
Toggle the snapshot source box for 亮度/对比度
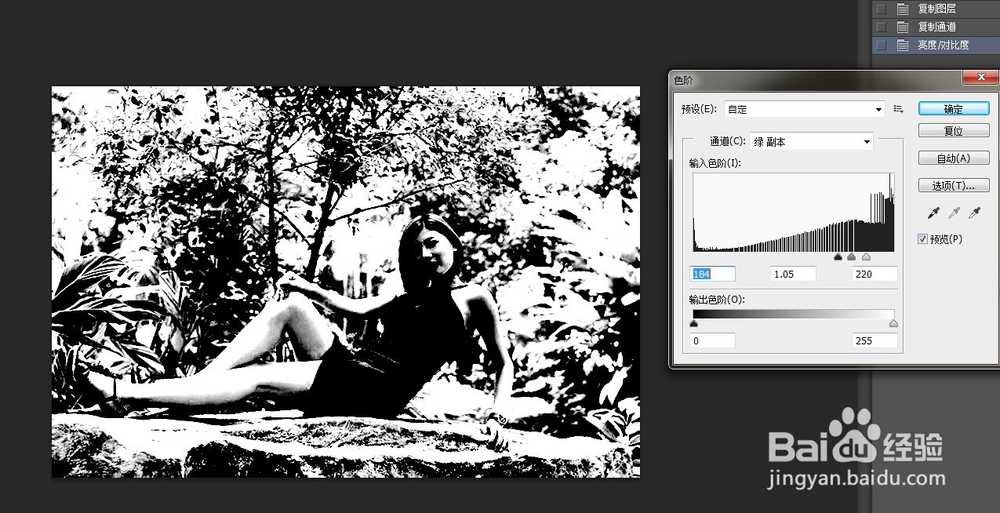click(x=881, y=45)
